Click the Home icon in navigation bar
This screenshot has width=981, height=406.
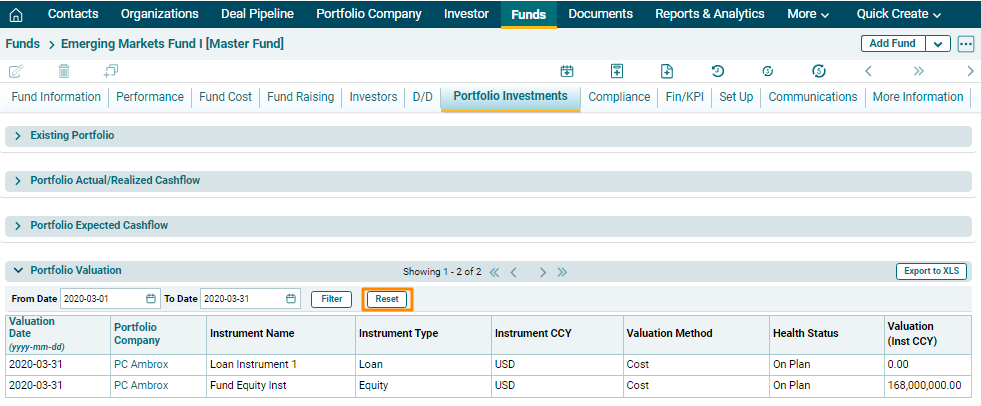point(16,14)
